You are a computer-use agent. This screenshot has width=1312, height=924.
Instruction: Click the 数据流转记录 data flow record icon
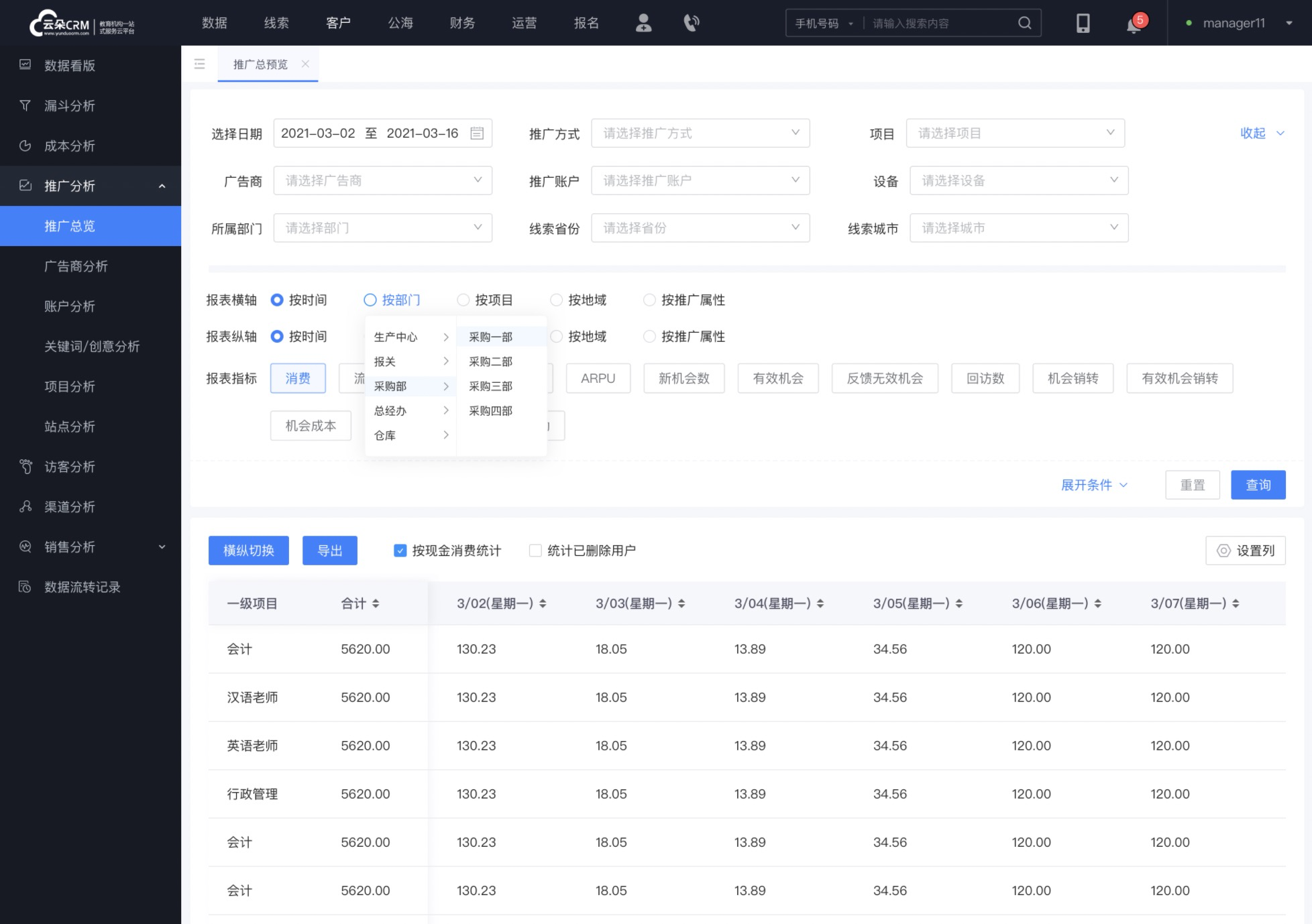25,586
